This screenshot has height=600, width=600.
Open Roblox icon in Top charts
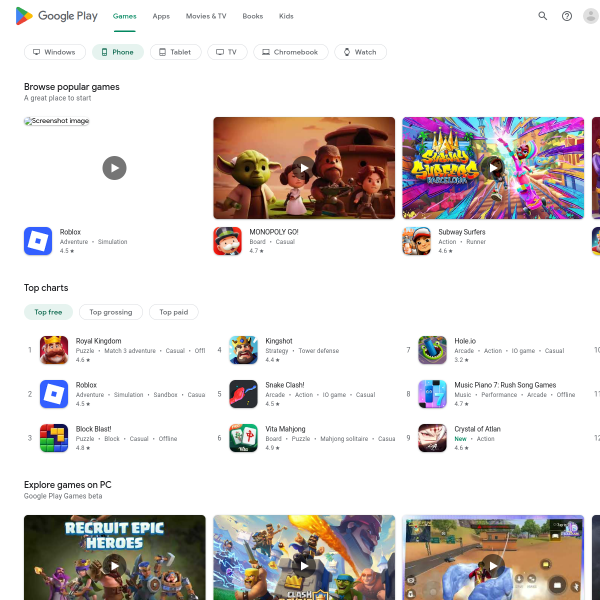coord(54,394)
